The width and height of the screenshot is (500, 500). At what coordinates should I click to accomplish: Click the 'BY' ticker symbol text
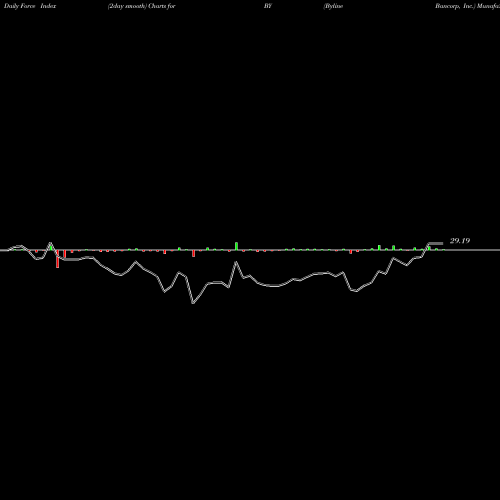pyautogui.click(x=268, y=6)
